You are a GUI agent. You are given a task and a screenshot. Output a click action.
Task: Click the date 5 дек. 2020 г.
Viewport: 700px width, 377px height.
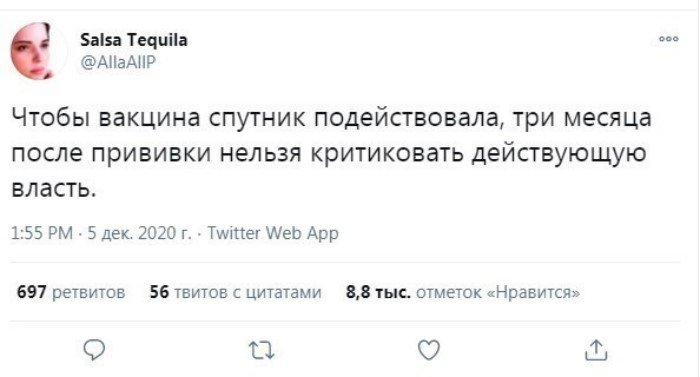pos(139,233)
